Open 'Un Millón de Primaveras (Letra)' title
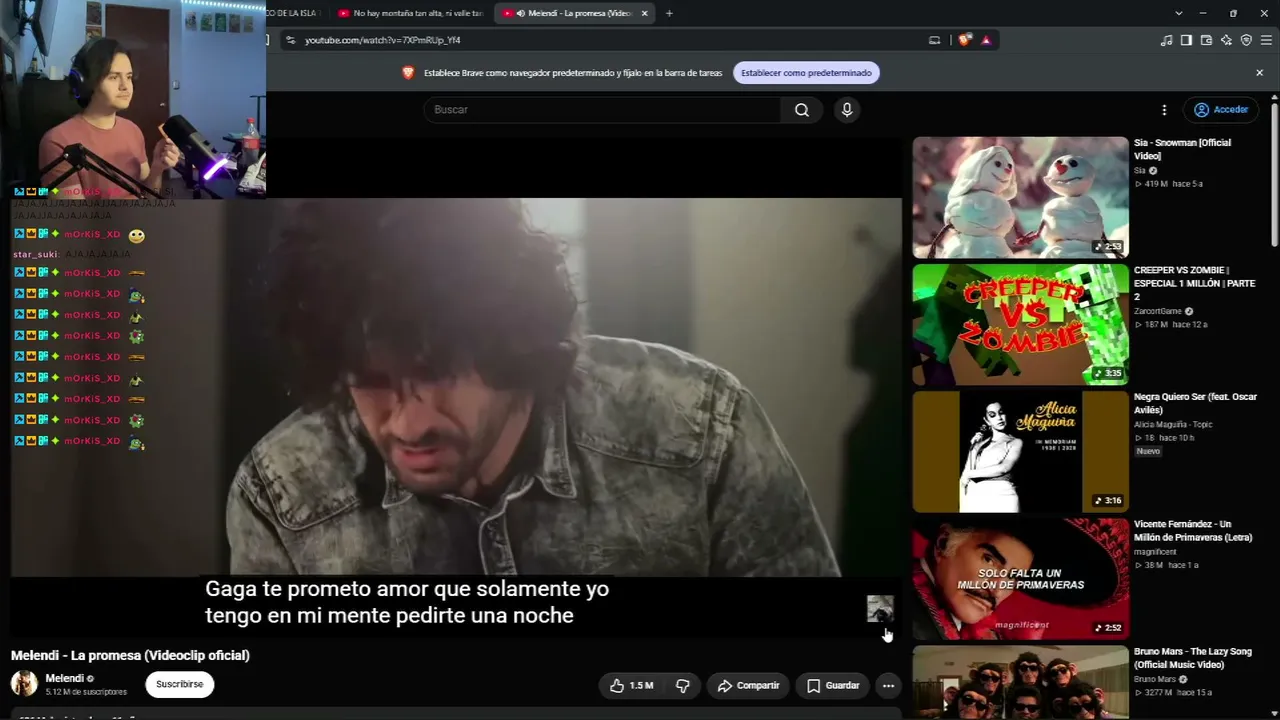Screen dimensions: 1280x720 pyautogui.click(x=1193, y=531)
